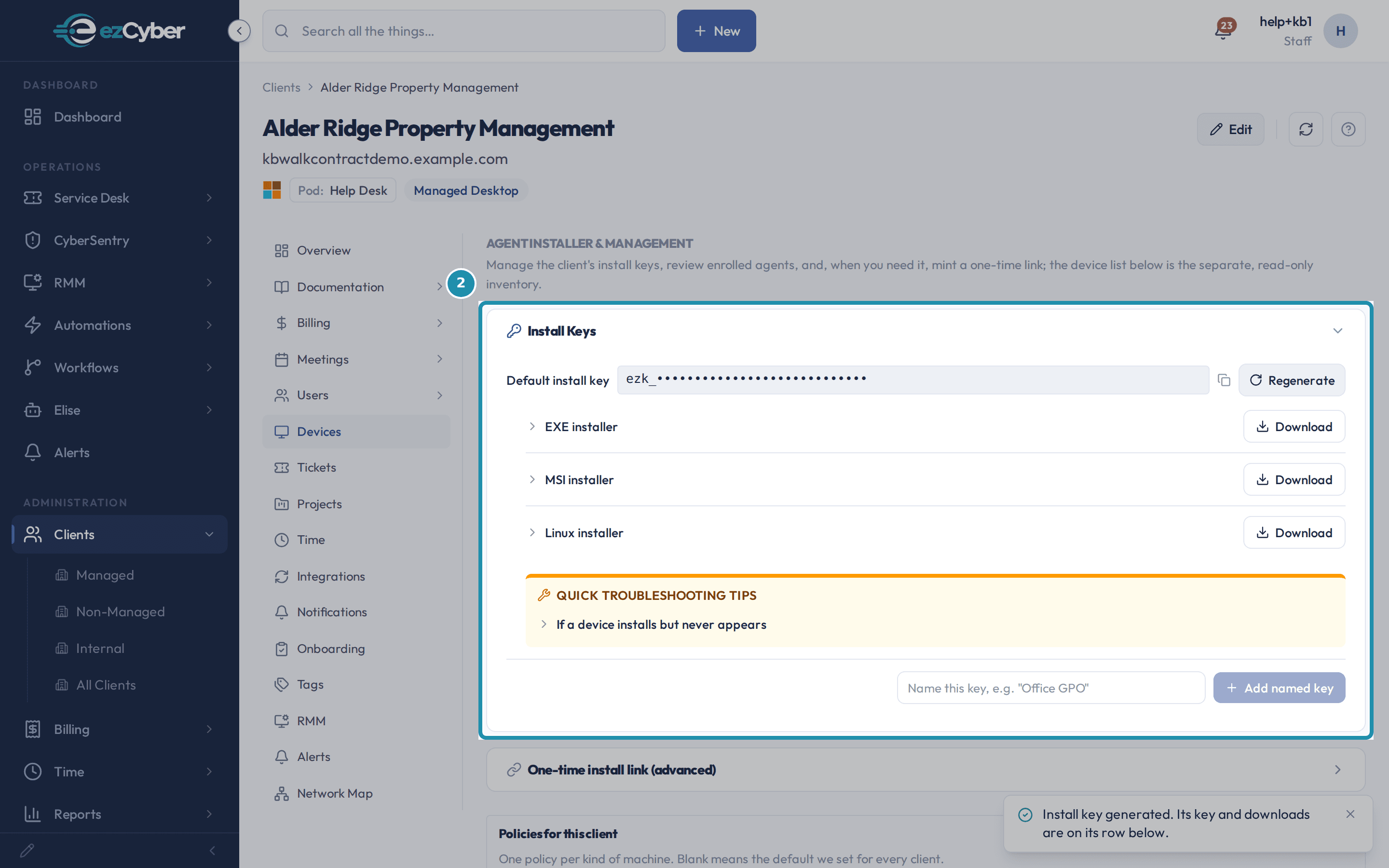Open the client Alerts tab

[x=356, y=757]
